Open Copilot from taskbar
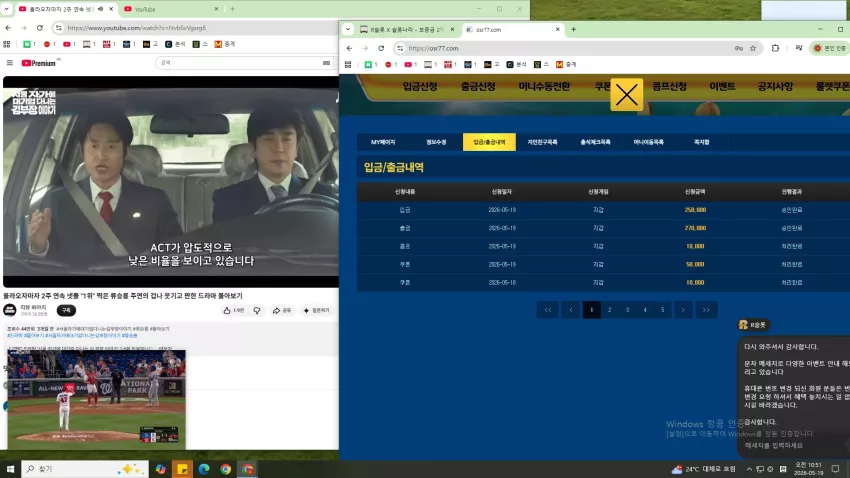 coord(160,469)
